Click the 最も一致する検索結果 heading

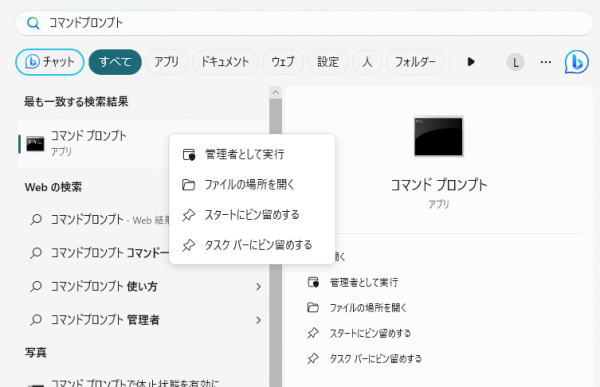coord(76,102)
